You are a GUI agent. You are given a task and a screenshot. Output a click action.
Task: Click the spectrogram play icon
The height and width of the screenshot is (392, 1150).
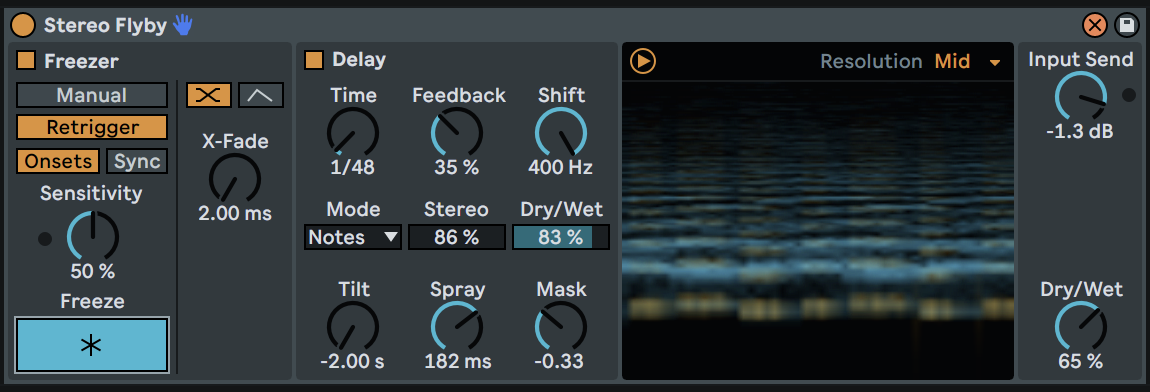pos(643,61)
